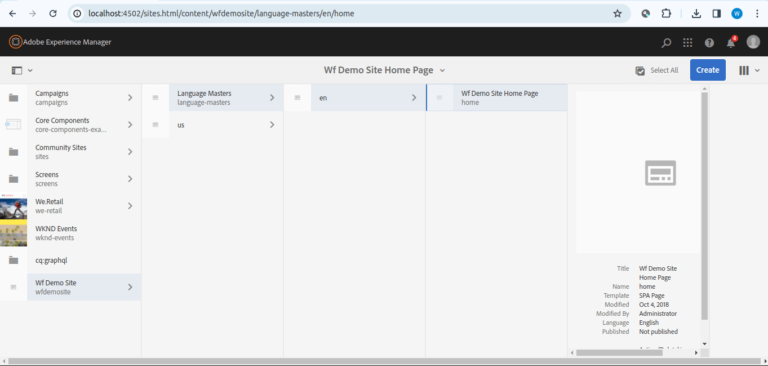
Task: Expand the Community Sites chevron
Action: [130, 152]
